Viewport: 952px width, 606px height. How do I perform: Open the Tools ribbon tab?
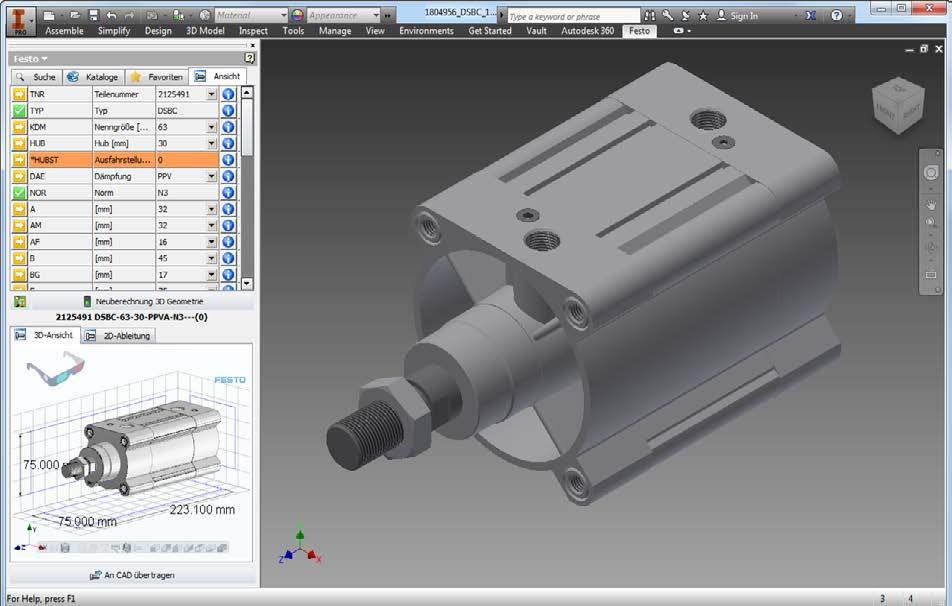(x=293, y=30)
